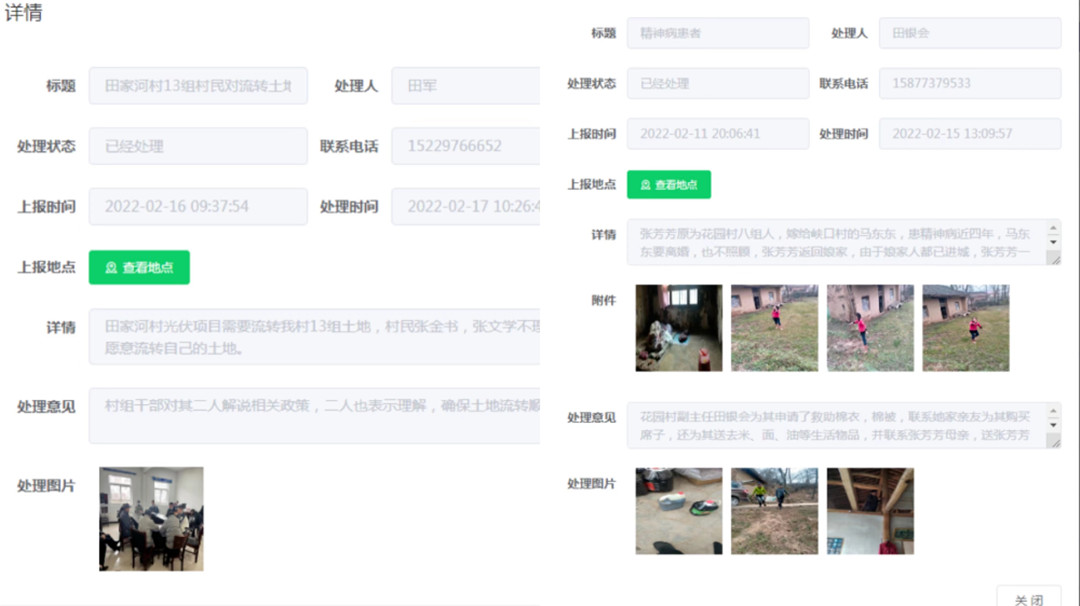The width and height of the screenshot is (1080, 606).
Task: Click resize handle of right 详情 text box
Action: coord(1053,257)
